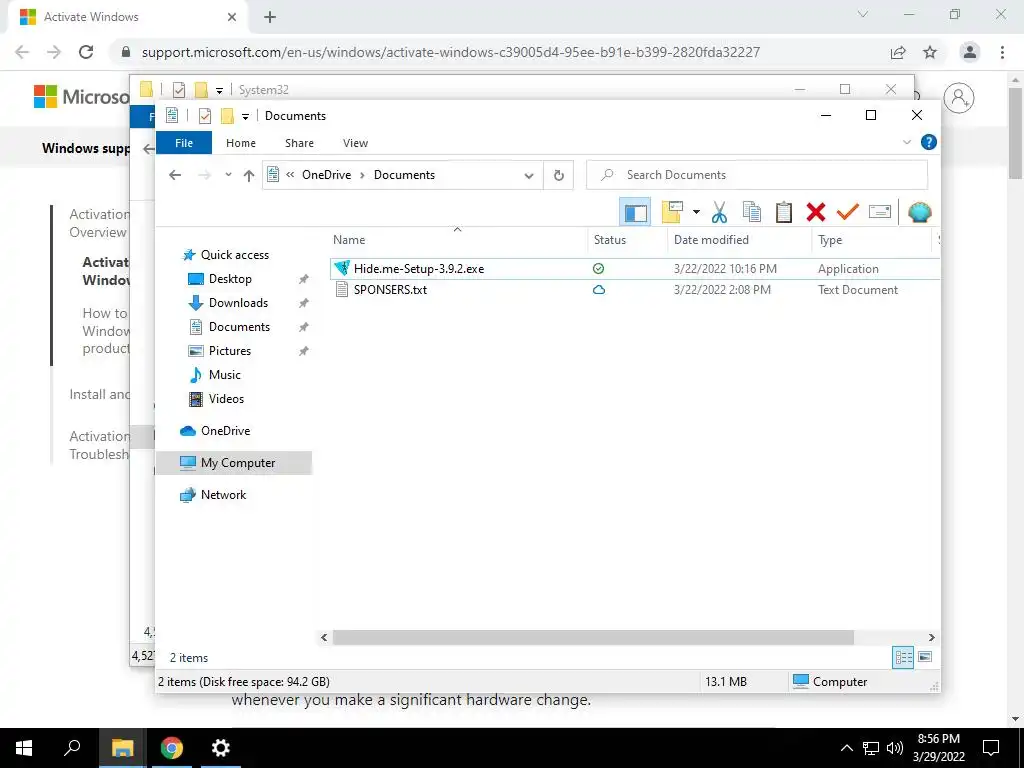1024x768 pixels.
Task: Open Downloads in Quick access
Action: coord(238,303)
